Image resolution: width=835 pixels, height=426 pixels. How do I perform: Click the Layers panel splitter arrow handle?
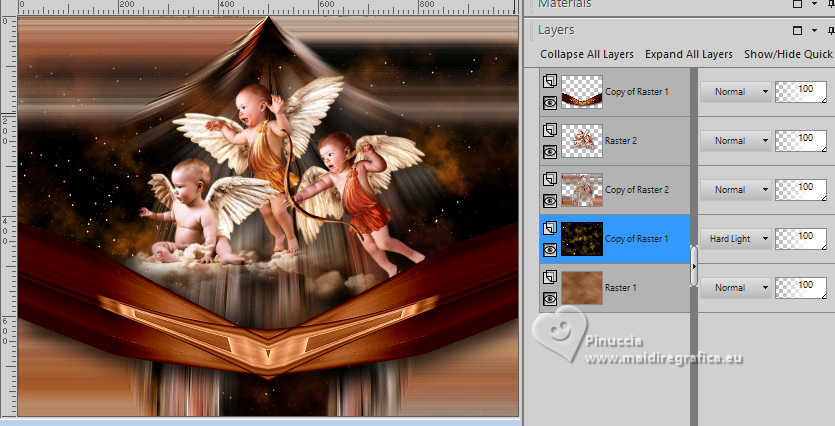[x=694, y=266]
